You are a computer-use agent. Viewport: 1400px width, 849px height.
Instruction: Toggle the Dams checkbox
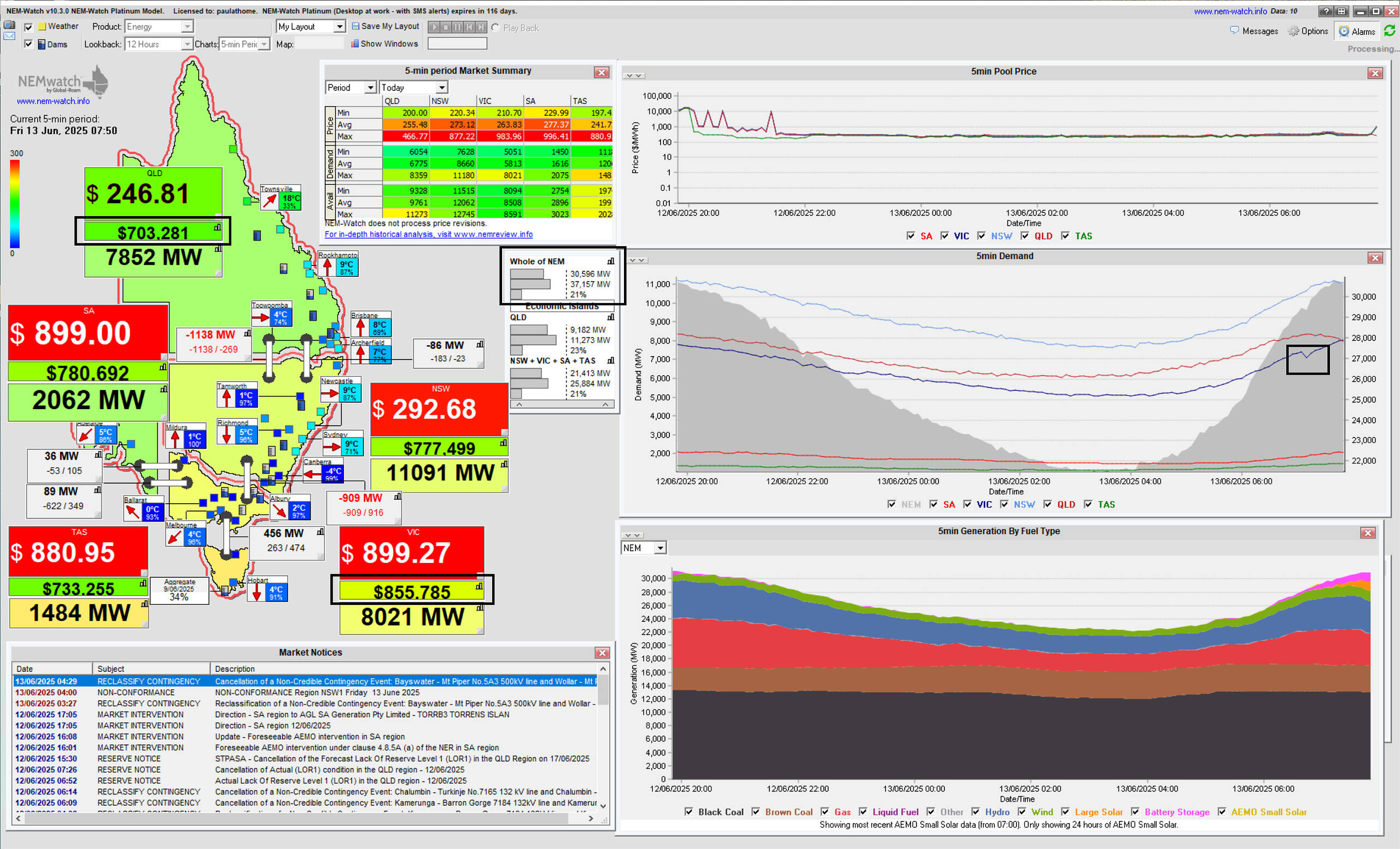tap(28, 44)
